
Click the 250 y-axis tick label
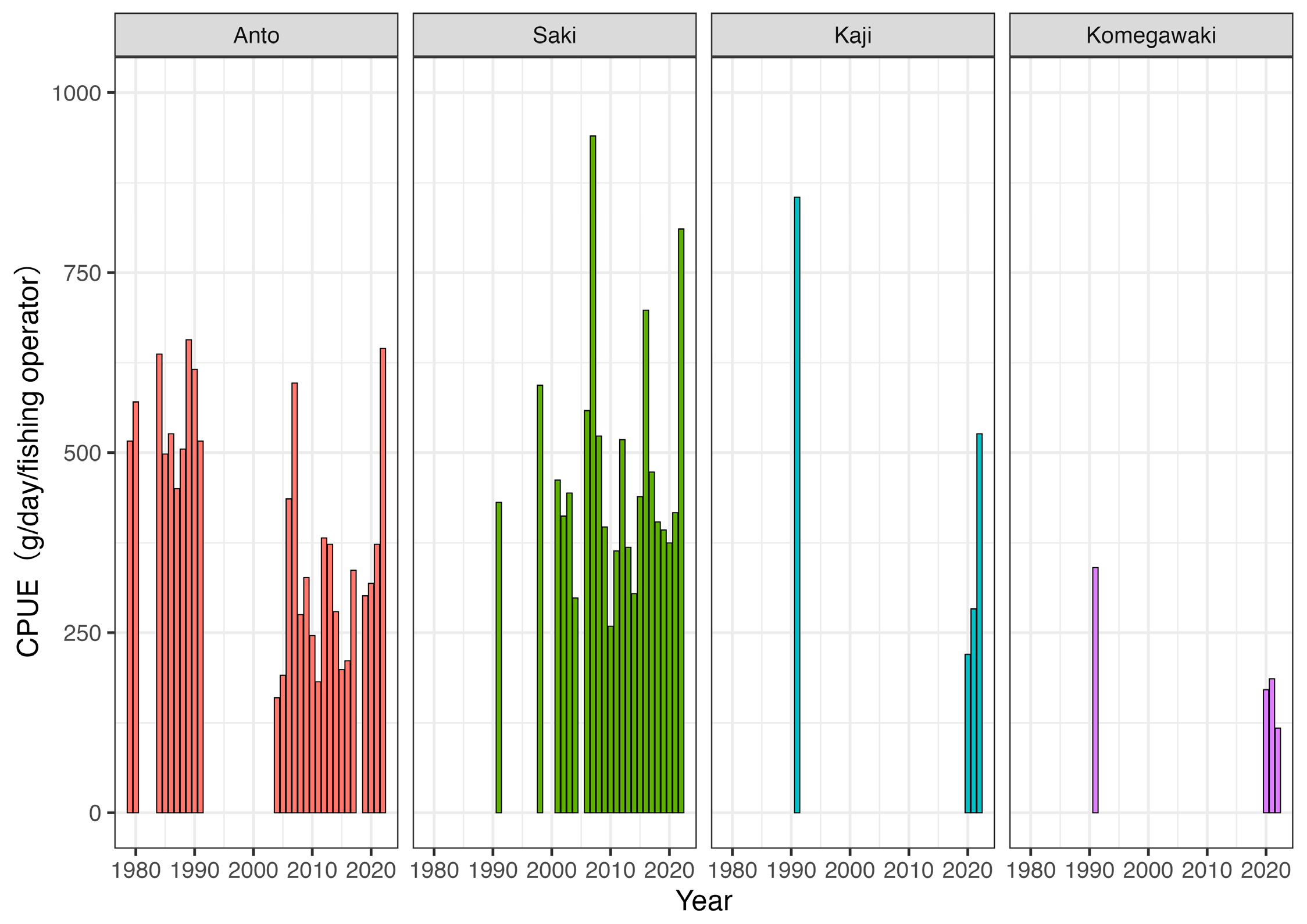pos(82,633)
